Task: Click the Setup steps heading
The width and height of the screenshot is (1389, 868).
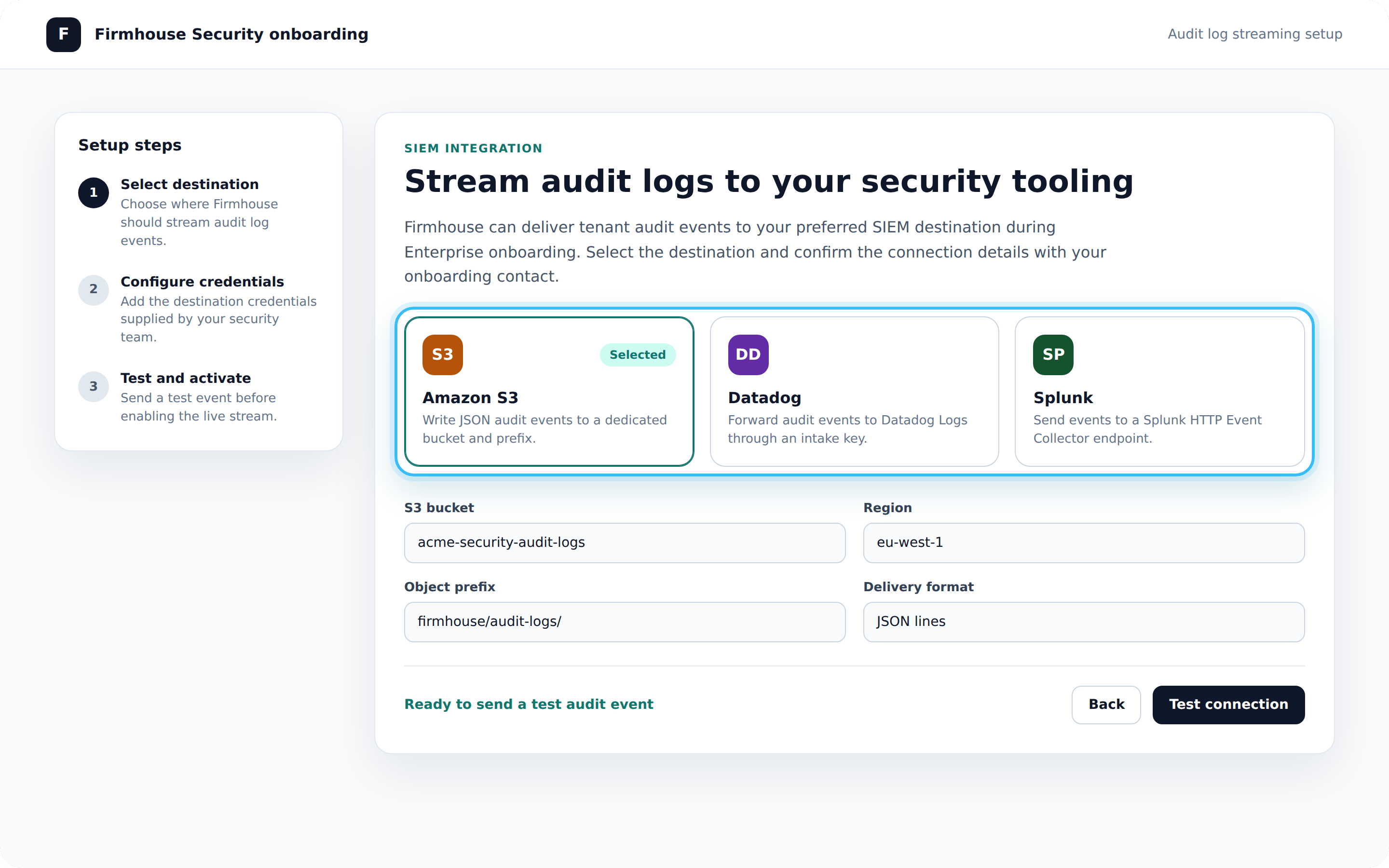Action: 130,145
